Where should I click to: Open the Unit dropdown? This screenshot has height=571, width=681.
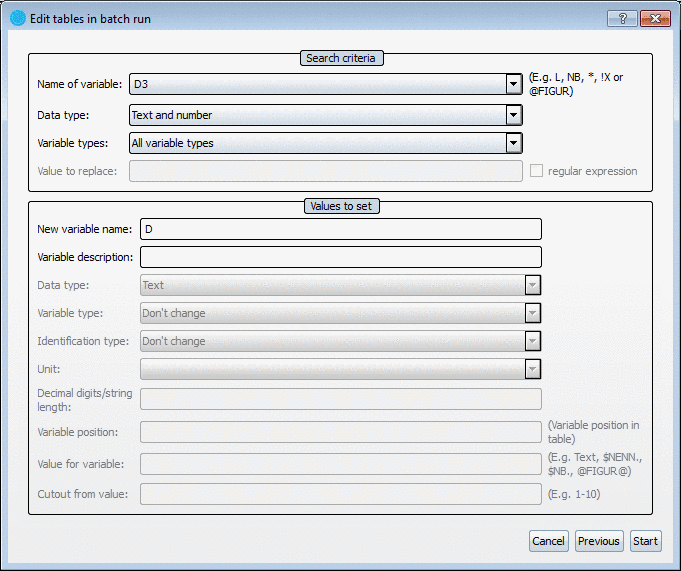coord(533,369)
